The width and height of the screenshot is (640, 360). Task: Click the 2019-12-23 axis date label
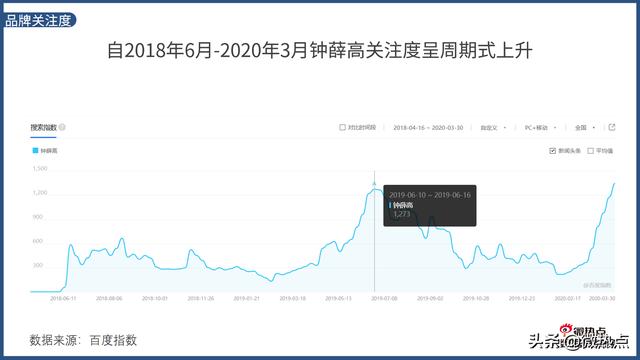522,298
